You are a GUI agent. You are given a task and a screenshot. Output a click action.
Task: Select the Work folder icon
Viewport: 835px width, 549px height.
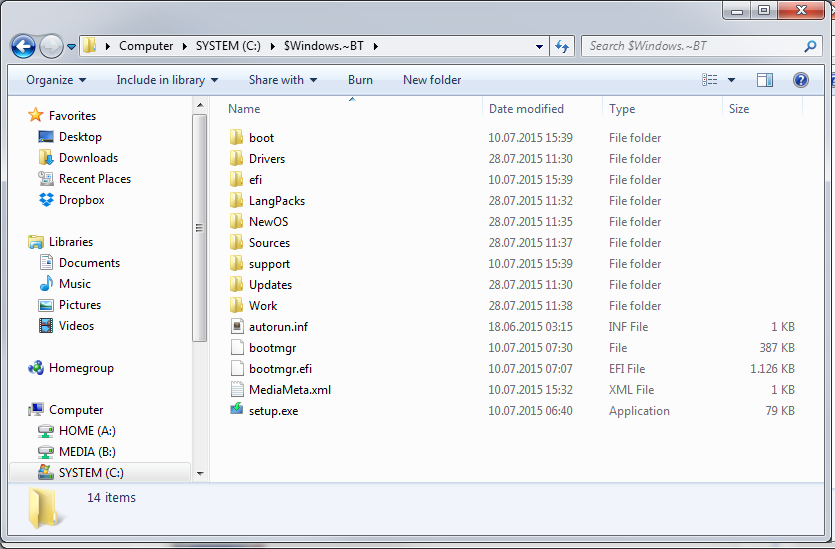pos(236,306)
